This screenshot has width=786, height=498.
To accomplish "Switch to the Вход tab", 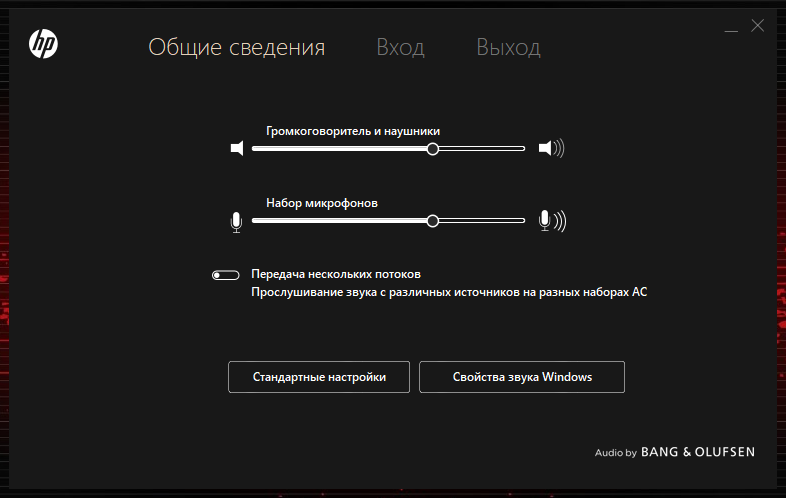I will coord(401,48).
